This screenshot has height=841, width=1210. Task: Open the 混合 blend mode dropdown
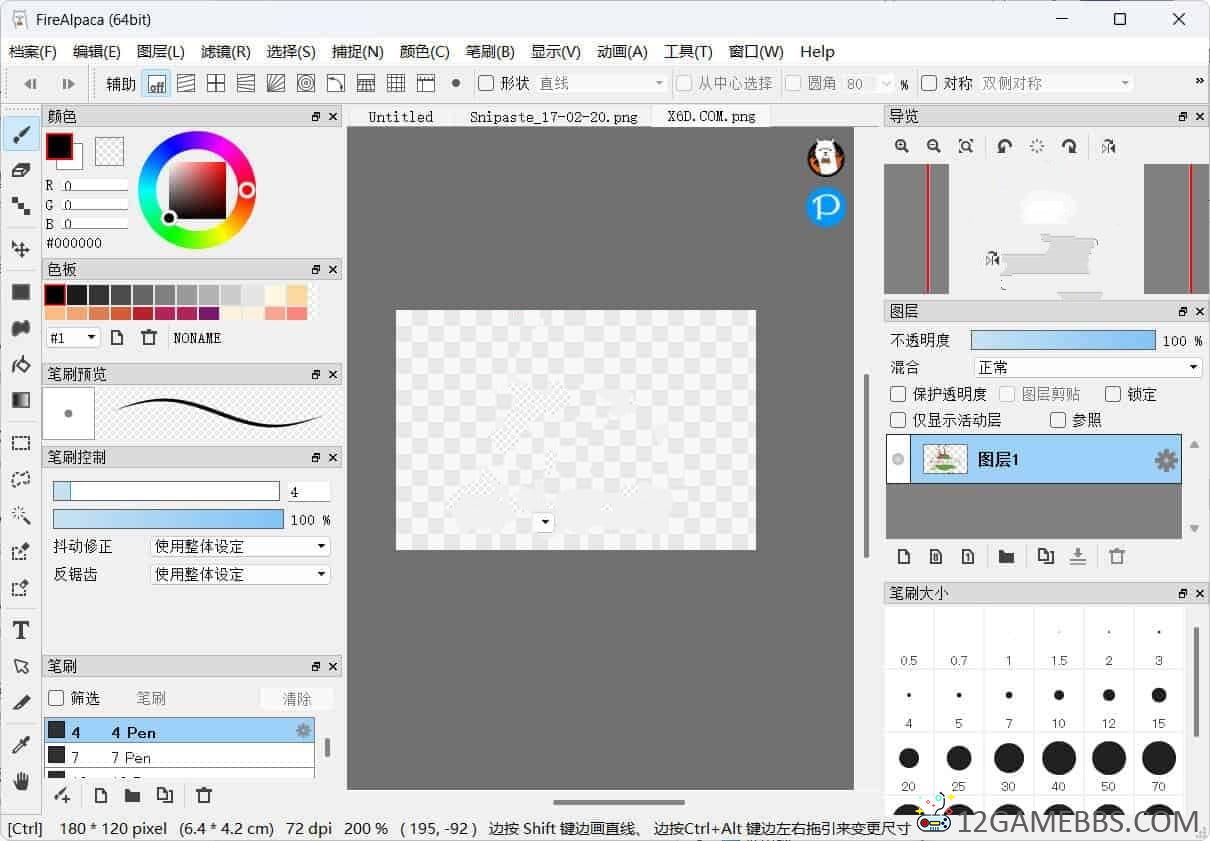pos(1087,367)
